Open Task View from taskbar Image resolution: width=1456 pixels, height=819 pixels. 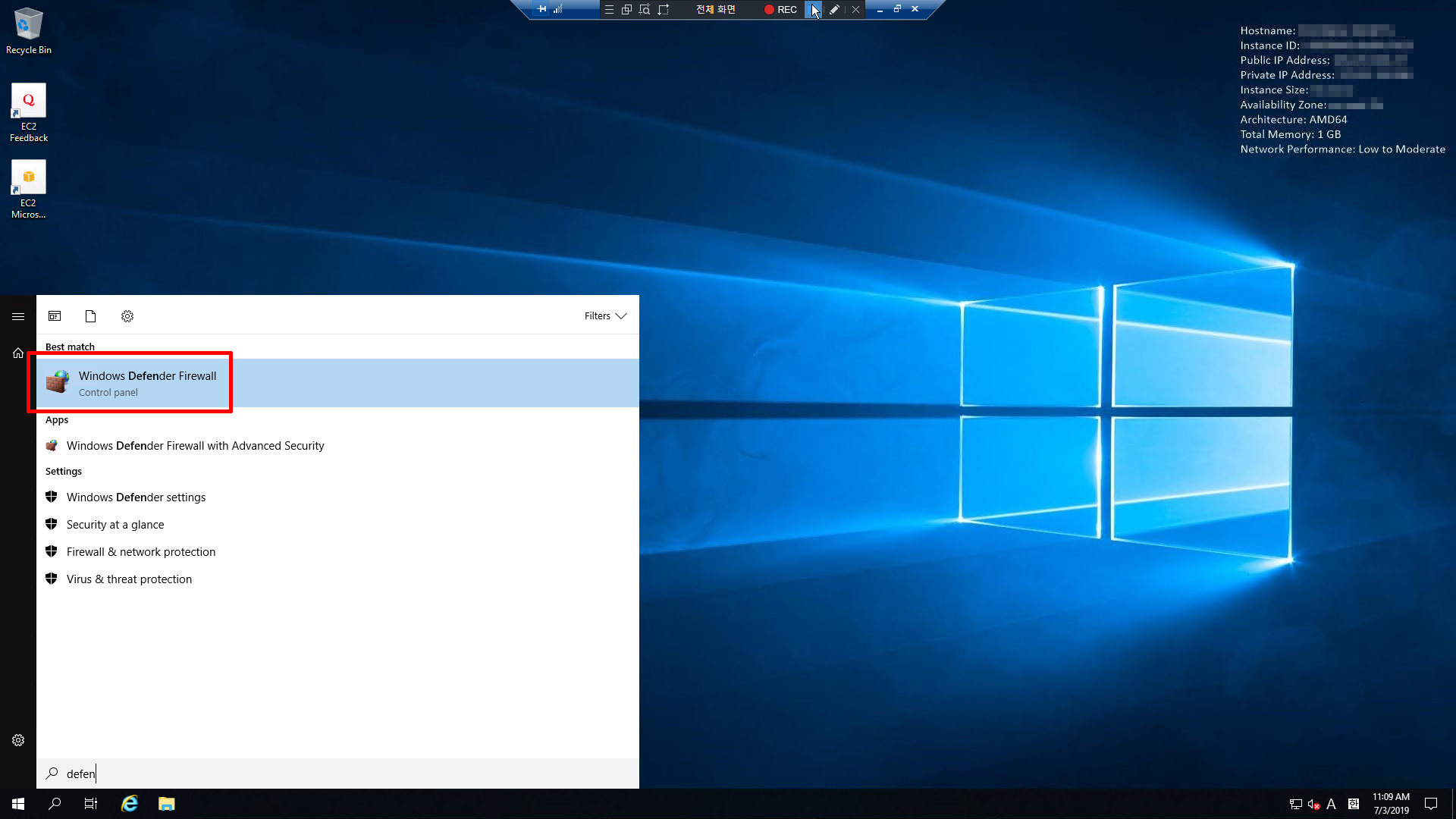[x=91, y=804]
